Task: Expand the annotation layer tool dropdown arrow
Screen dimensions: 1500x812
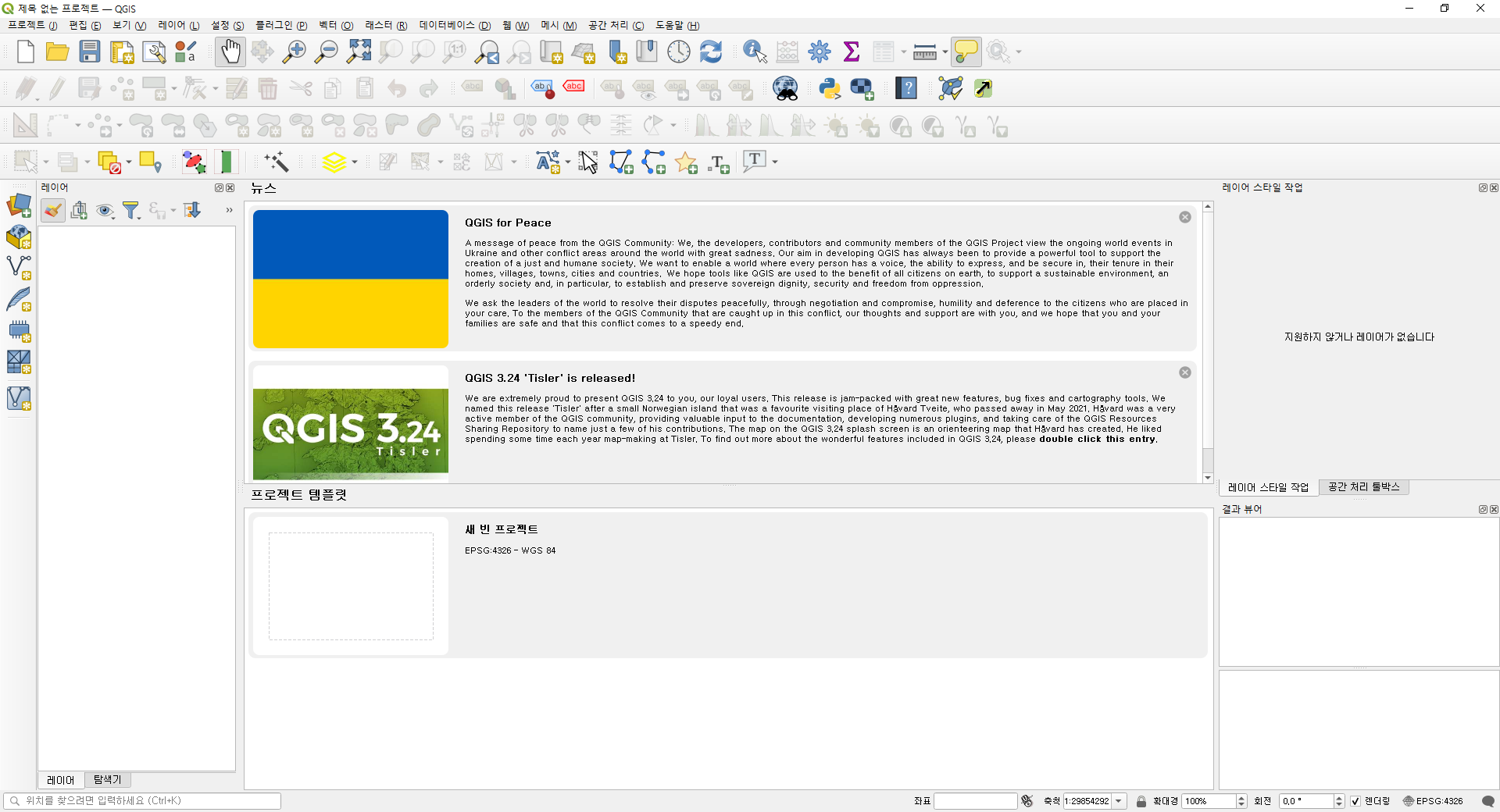Action: (568, 162)
